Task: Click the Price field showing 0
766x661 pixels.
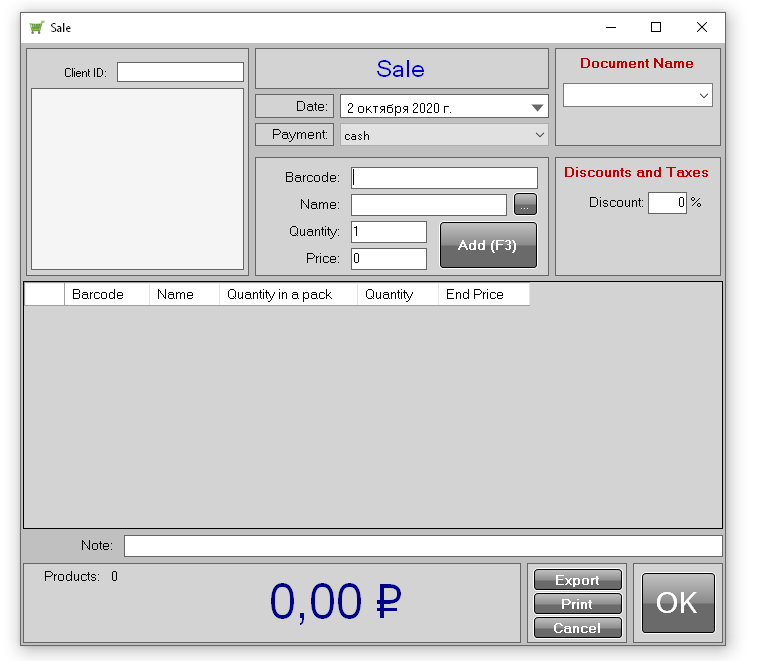Action: 389,258
